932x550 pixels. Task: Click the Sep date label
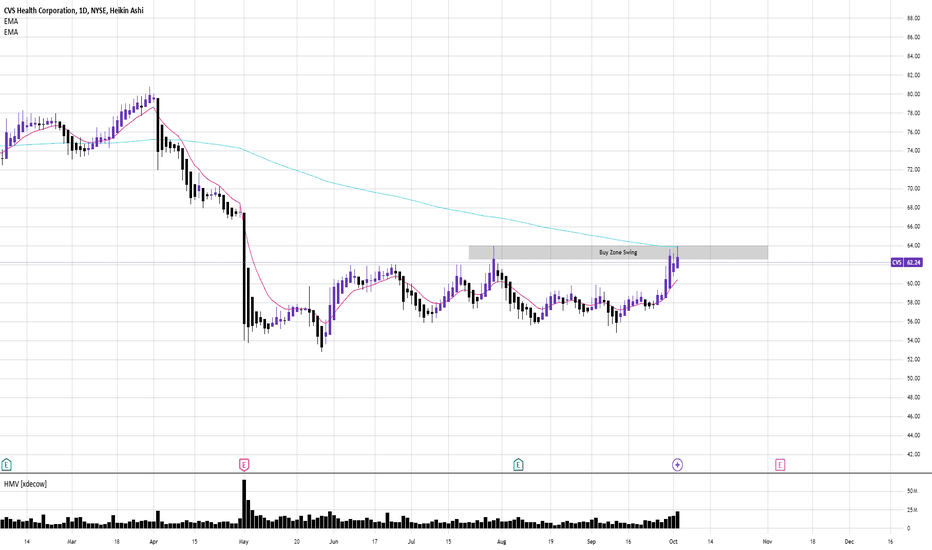pyautogui.click(x=591, y=542)
